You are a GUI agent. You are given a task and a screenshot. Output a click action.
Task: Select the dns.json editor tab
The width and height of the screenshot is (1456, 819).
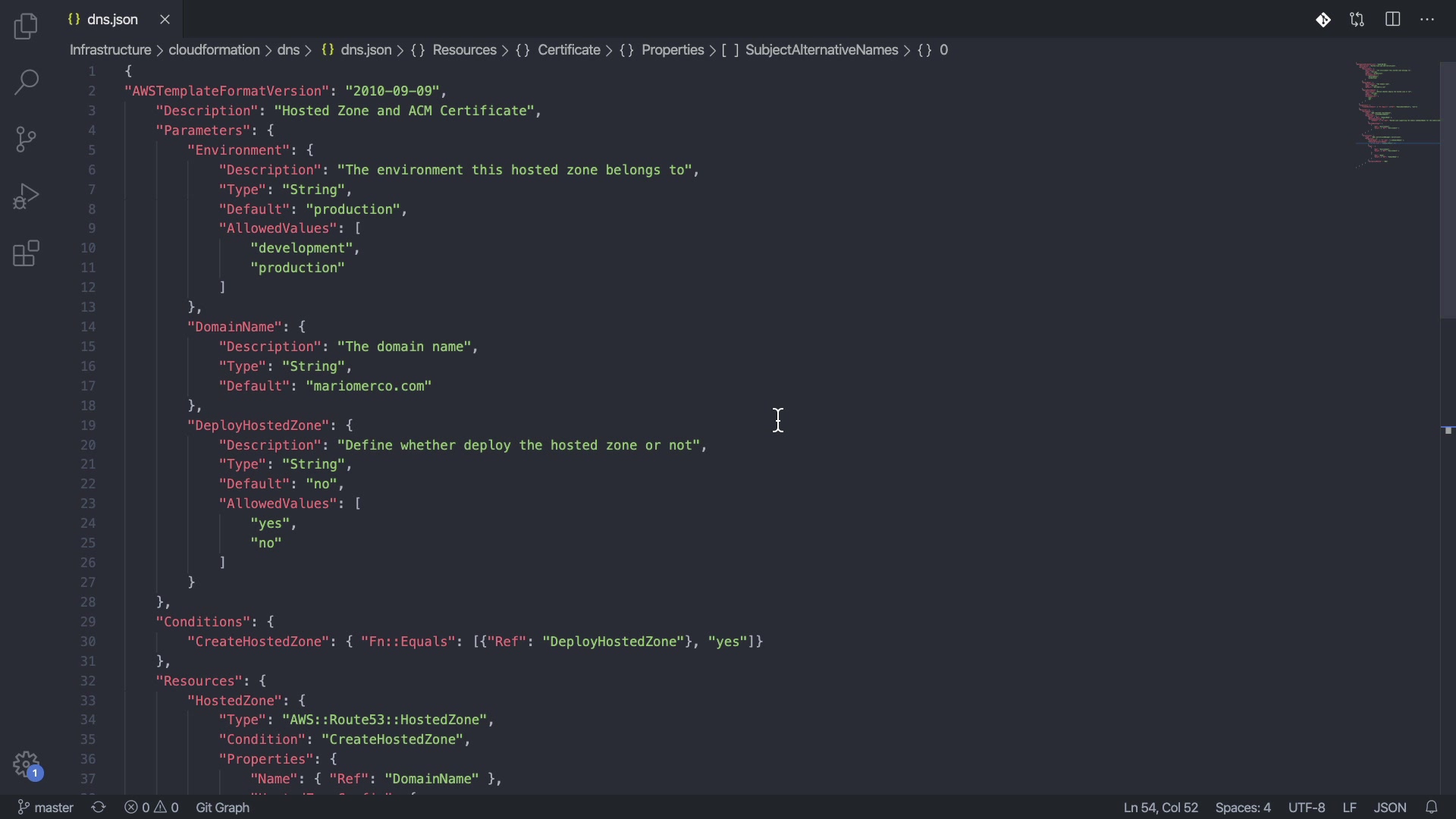click(112, 20)
